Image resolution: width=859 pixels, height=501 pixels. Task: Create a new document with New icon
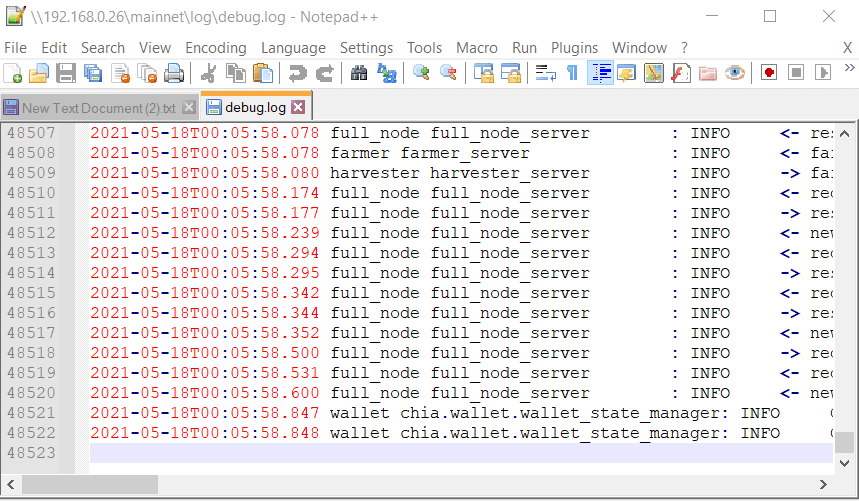pyautogui.click(x=13, y=72)
